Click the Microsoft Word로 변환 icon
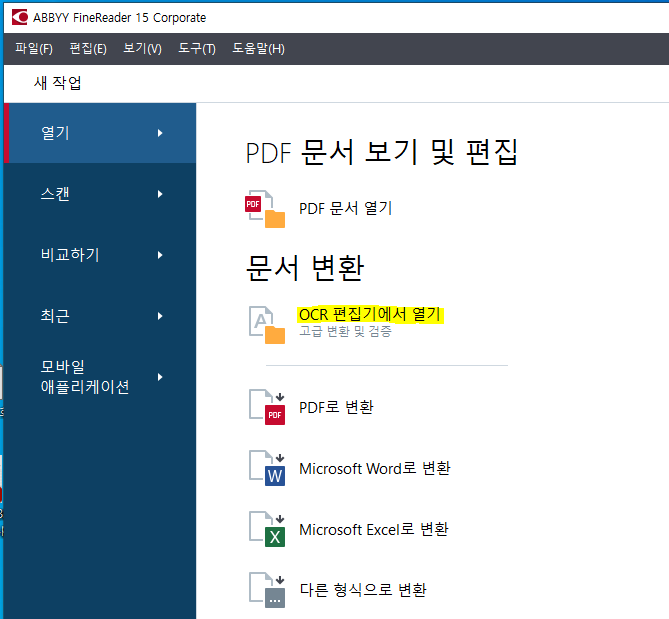The image size is (669, 619). (x=267, y=468)
